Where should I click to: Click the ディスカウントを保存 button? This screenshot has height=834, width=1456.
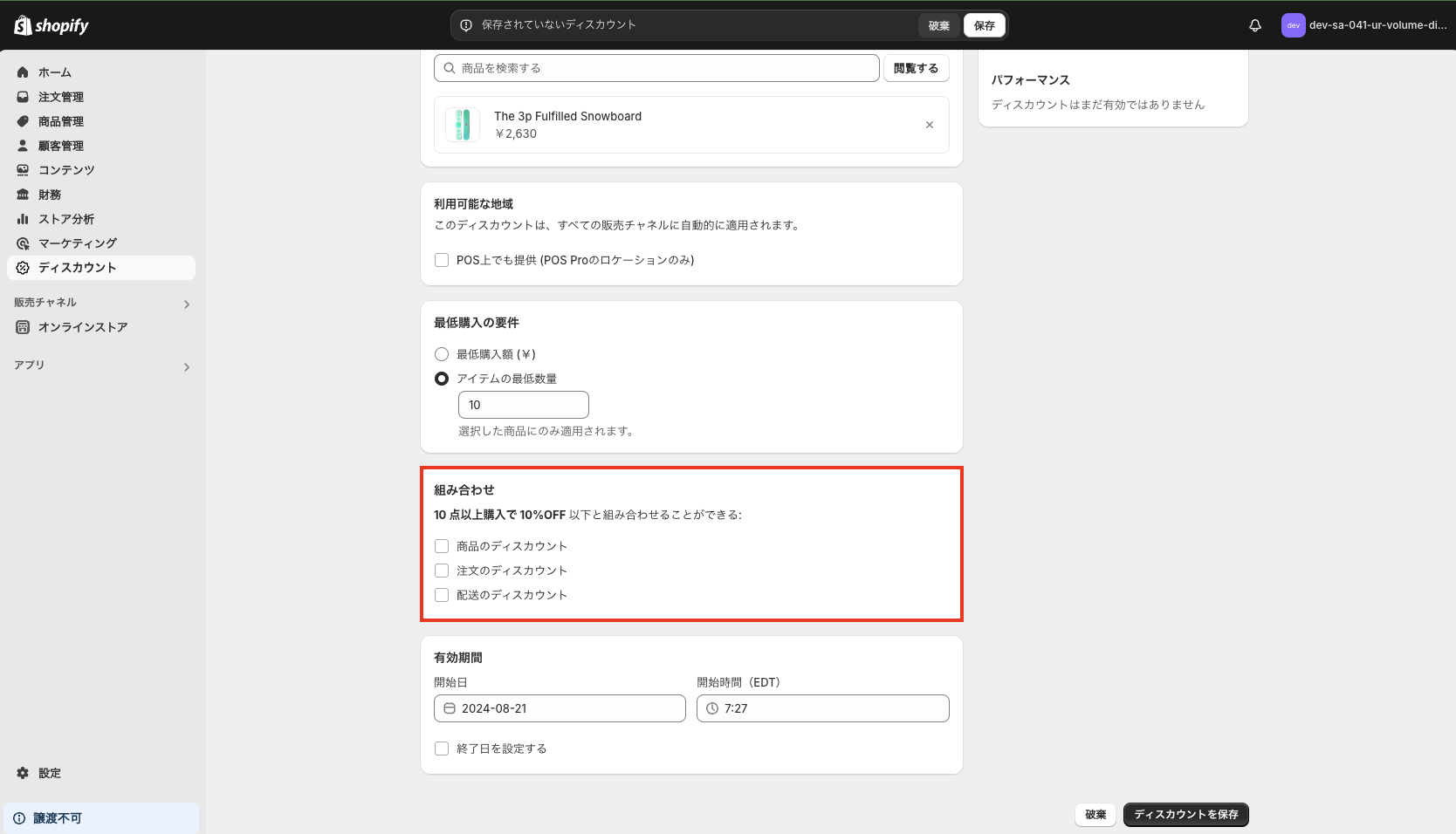coord(1185,814)
